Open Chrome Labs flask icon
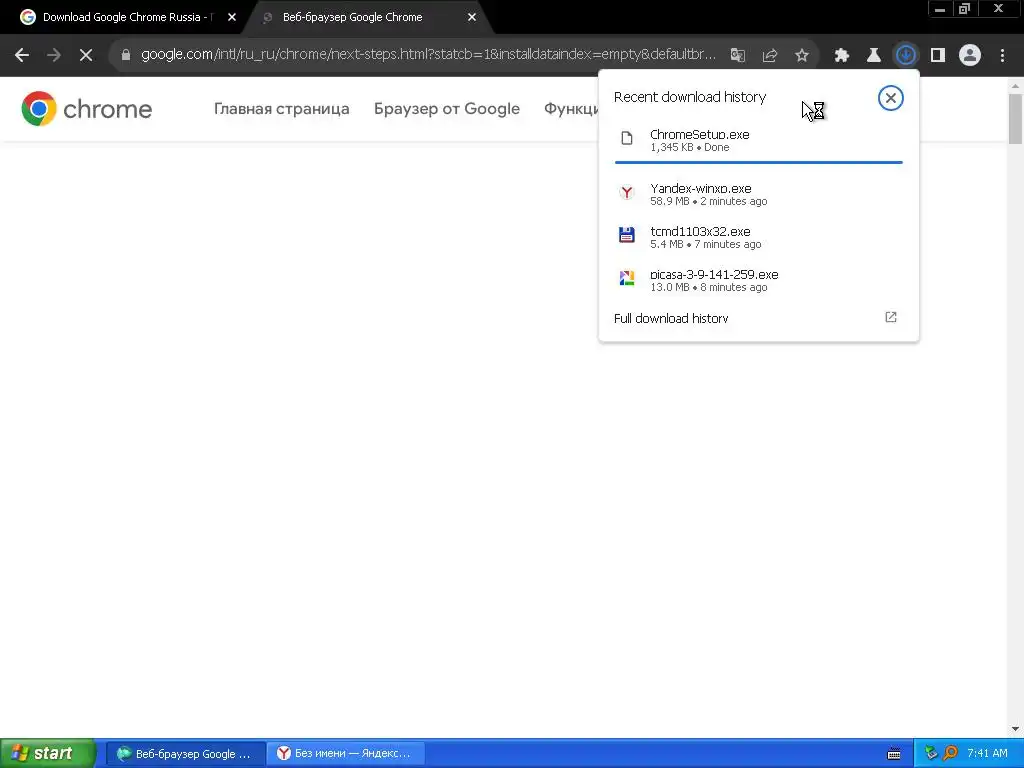This screenshot has height=768, width=1024. [874, 55]
